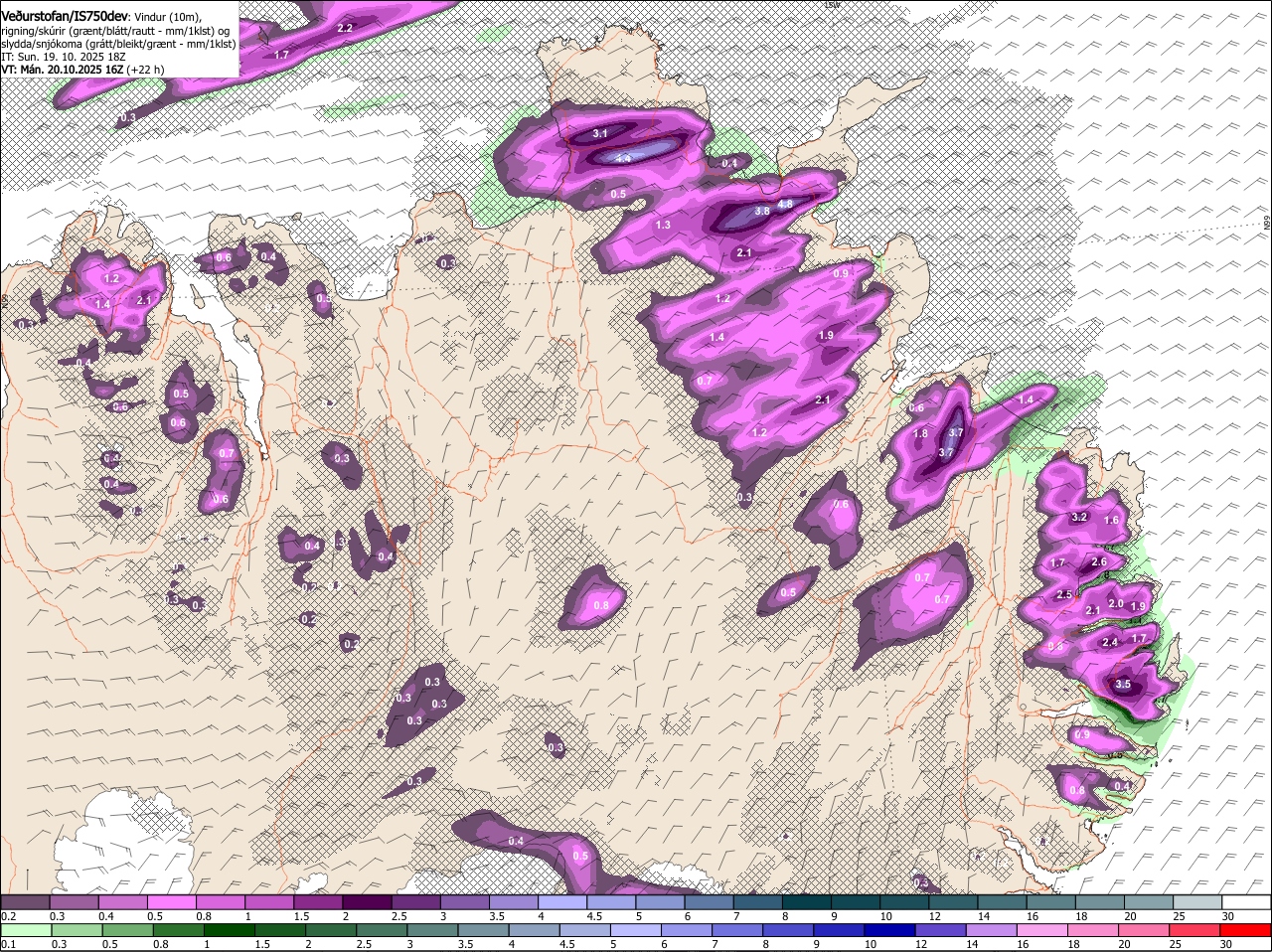Click the 3.5 value on the map's southeast coast
The height and width of the screenshot is (952, 1272).
1123,685
